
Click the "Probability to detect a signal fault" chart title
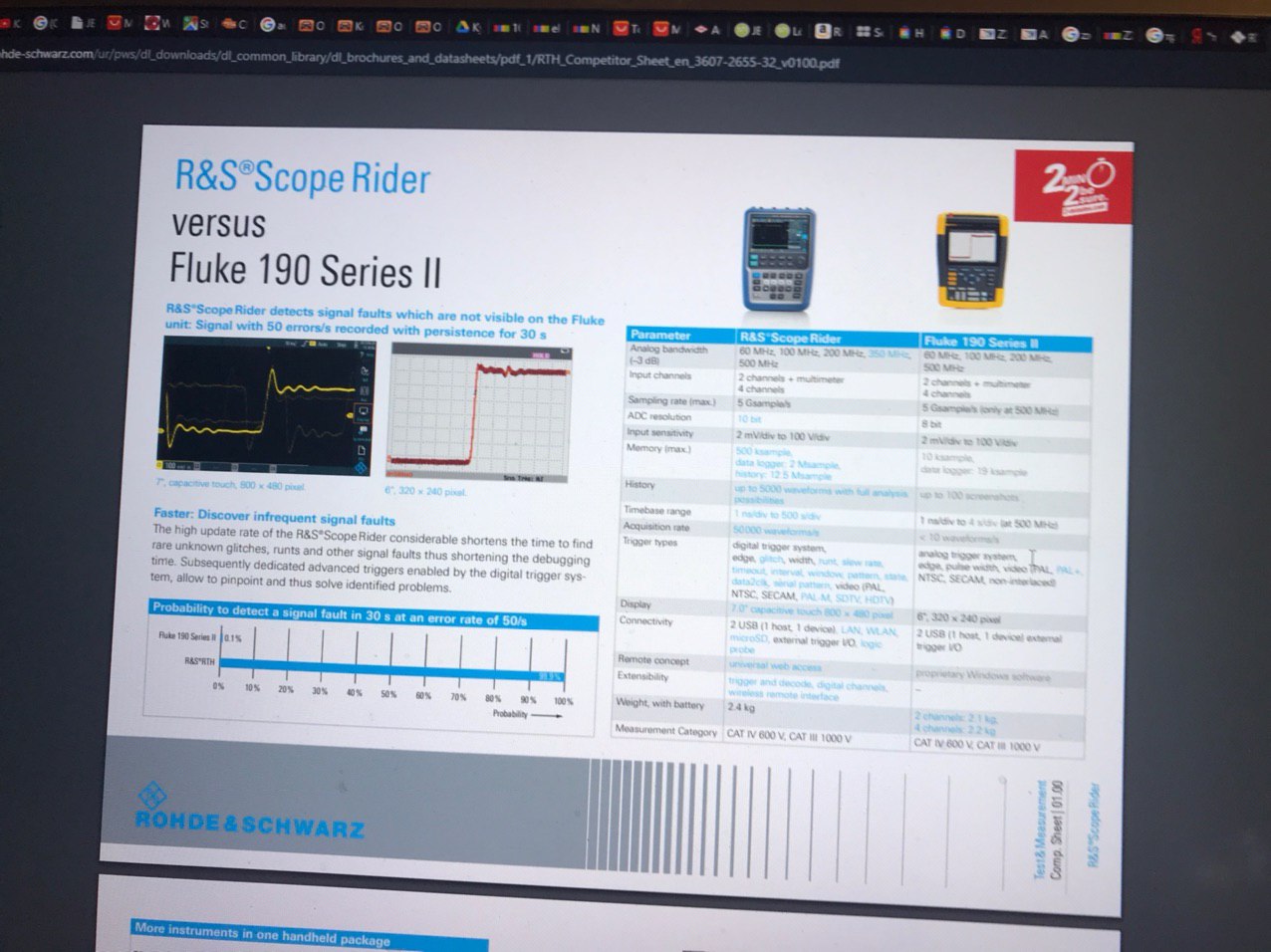click(x=340, y=613)
